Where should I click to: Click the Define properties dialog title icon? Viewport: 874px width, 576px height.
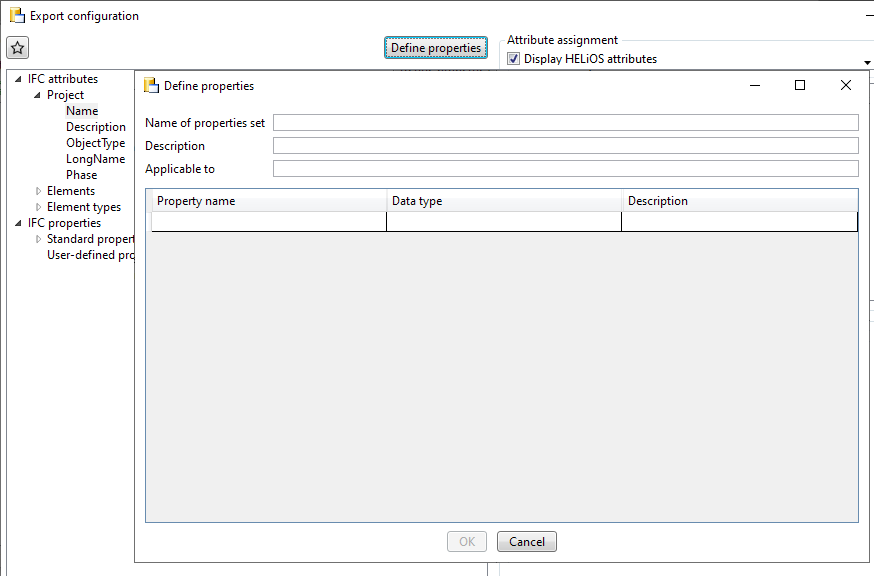point(151,85)
